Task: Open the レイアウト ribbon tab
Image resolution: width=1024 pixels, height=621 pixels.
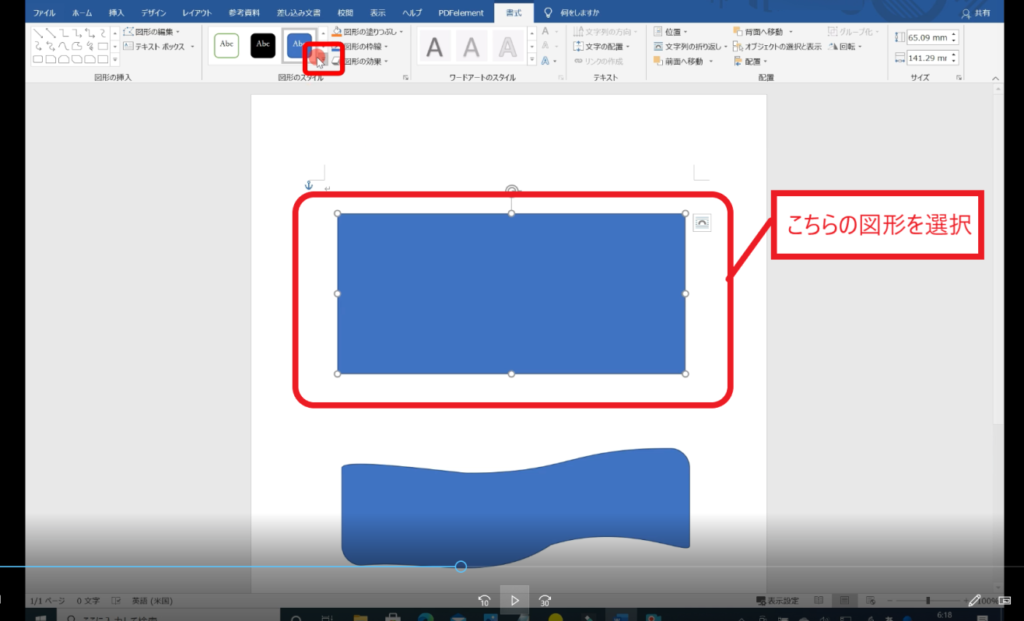Action: tap(196, 13)
